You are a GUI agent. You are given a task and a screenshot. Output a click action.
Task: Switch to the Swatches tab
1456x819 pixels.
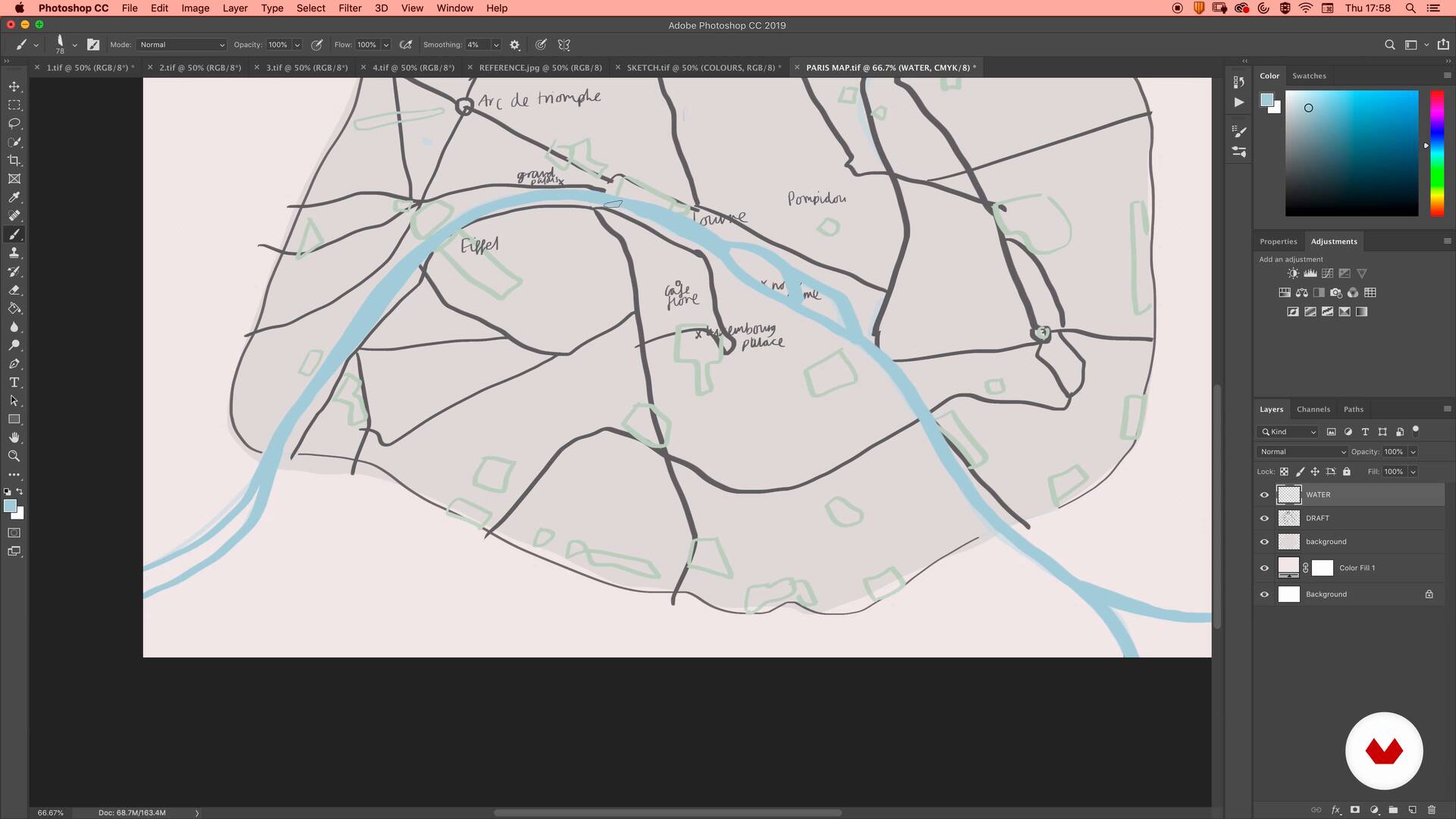[1309, 76]
